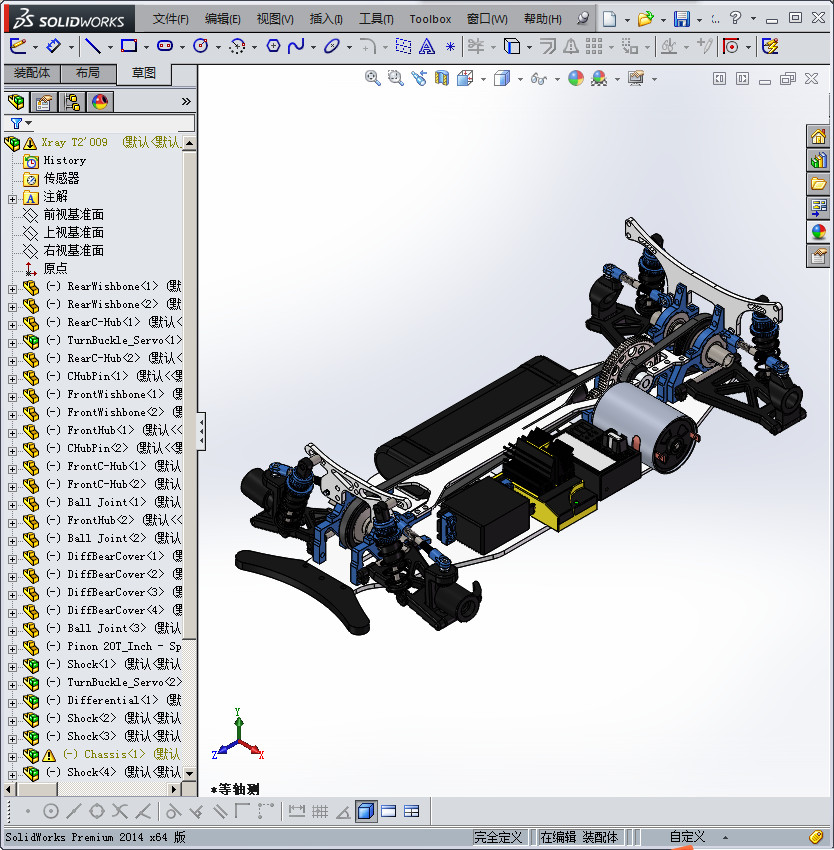Click the Save icon in title toolbar

point(682,19)
